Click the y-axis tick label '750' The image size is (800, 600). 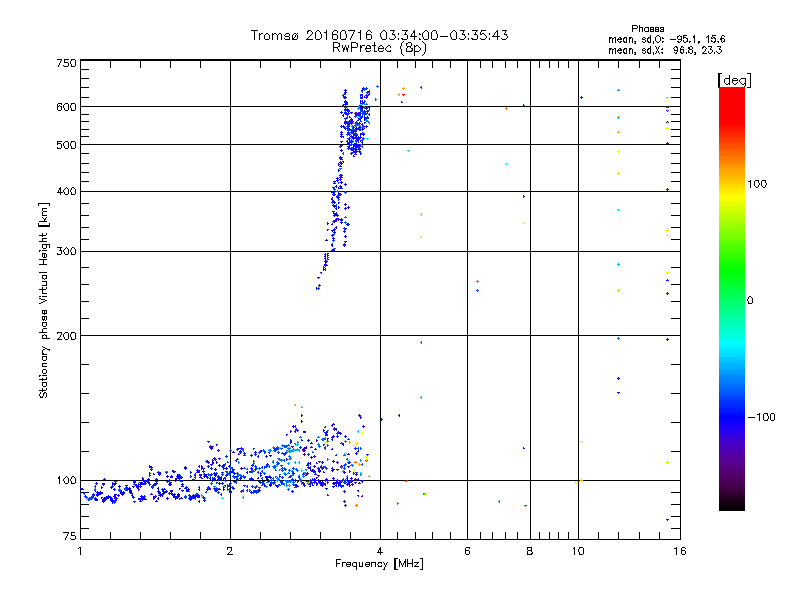pyautogui.click(x=66, y=63)
